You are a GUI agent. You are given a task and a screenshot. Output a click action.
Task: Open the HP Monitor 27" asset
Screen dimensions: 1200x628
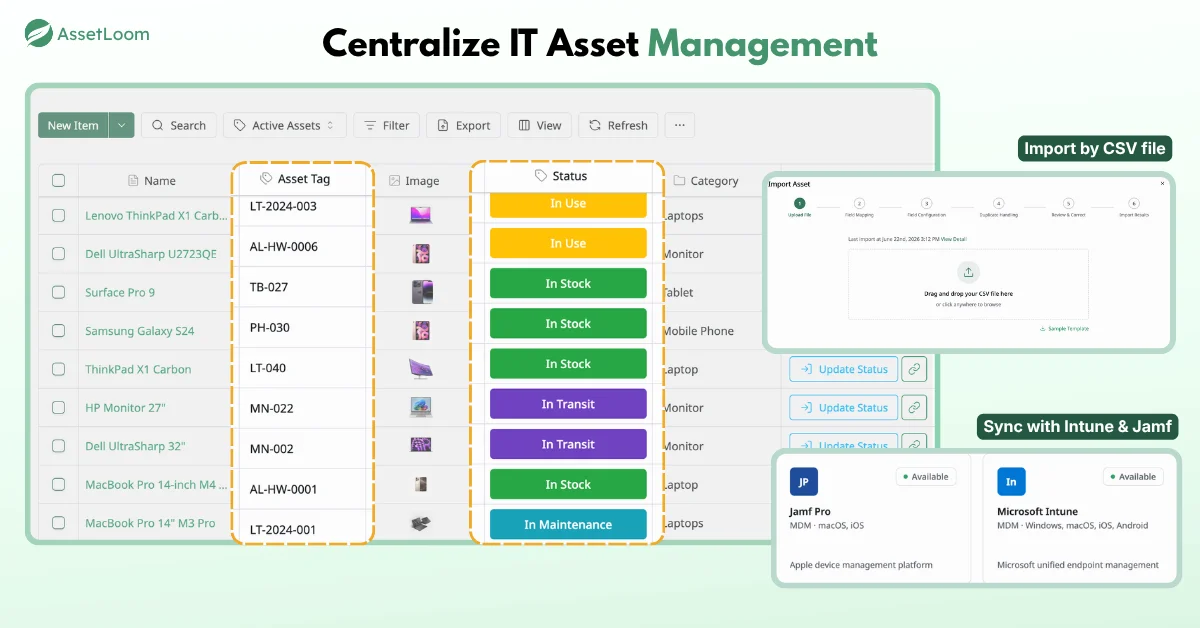pyautogui.click(x=125, y=408)
